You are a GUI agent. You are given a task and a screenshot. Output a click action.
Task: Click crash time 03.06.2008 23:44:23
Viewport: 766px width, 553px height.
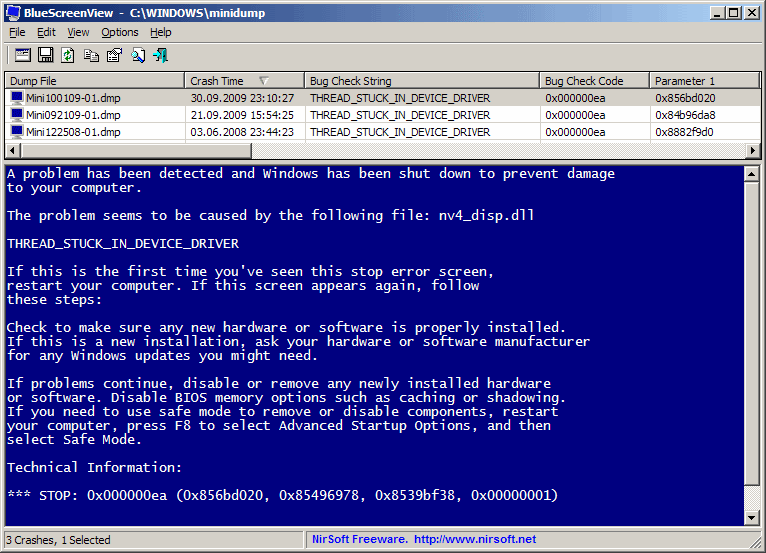pos(242,132)
